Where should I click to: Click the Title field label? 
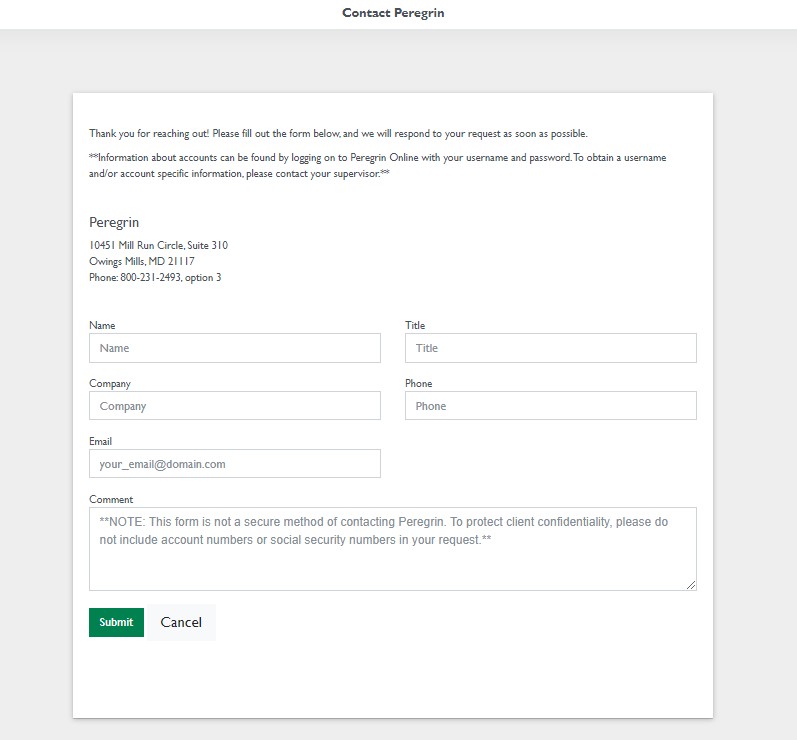pyautogui.click(x=415, y=325)
